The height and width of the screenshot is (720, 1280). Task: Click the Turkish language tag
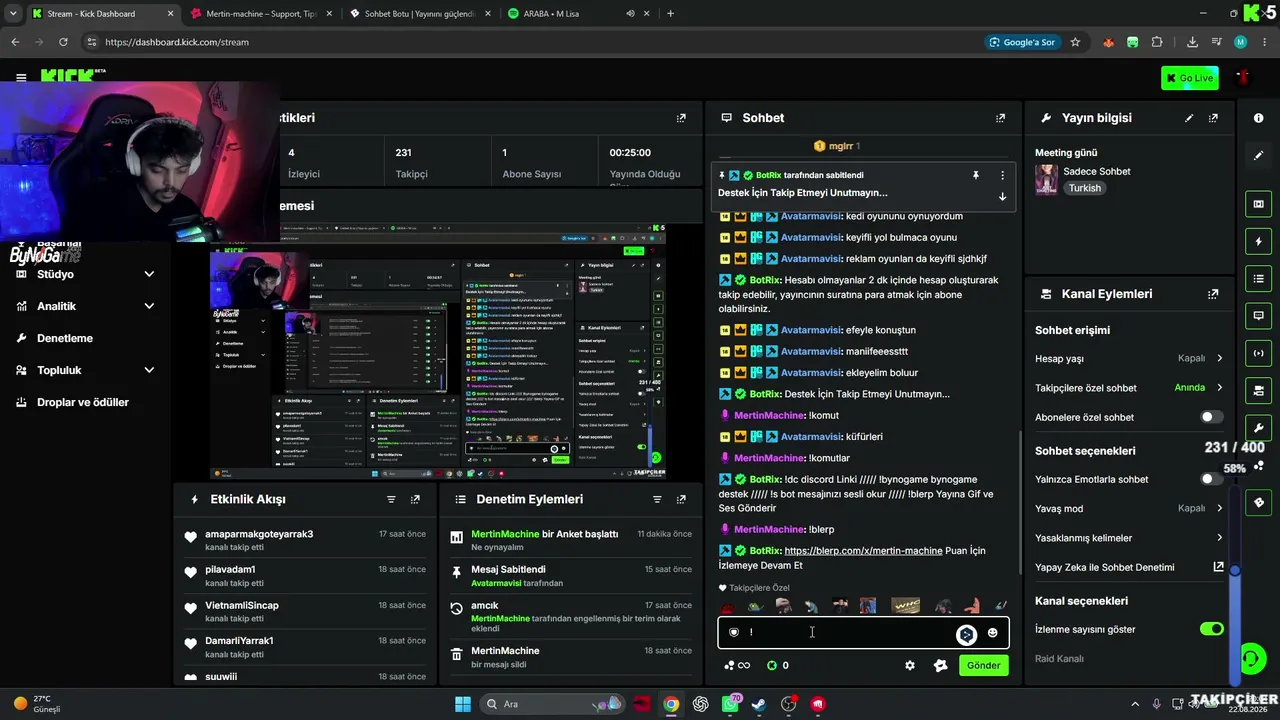tap(1085, 188)
